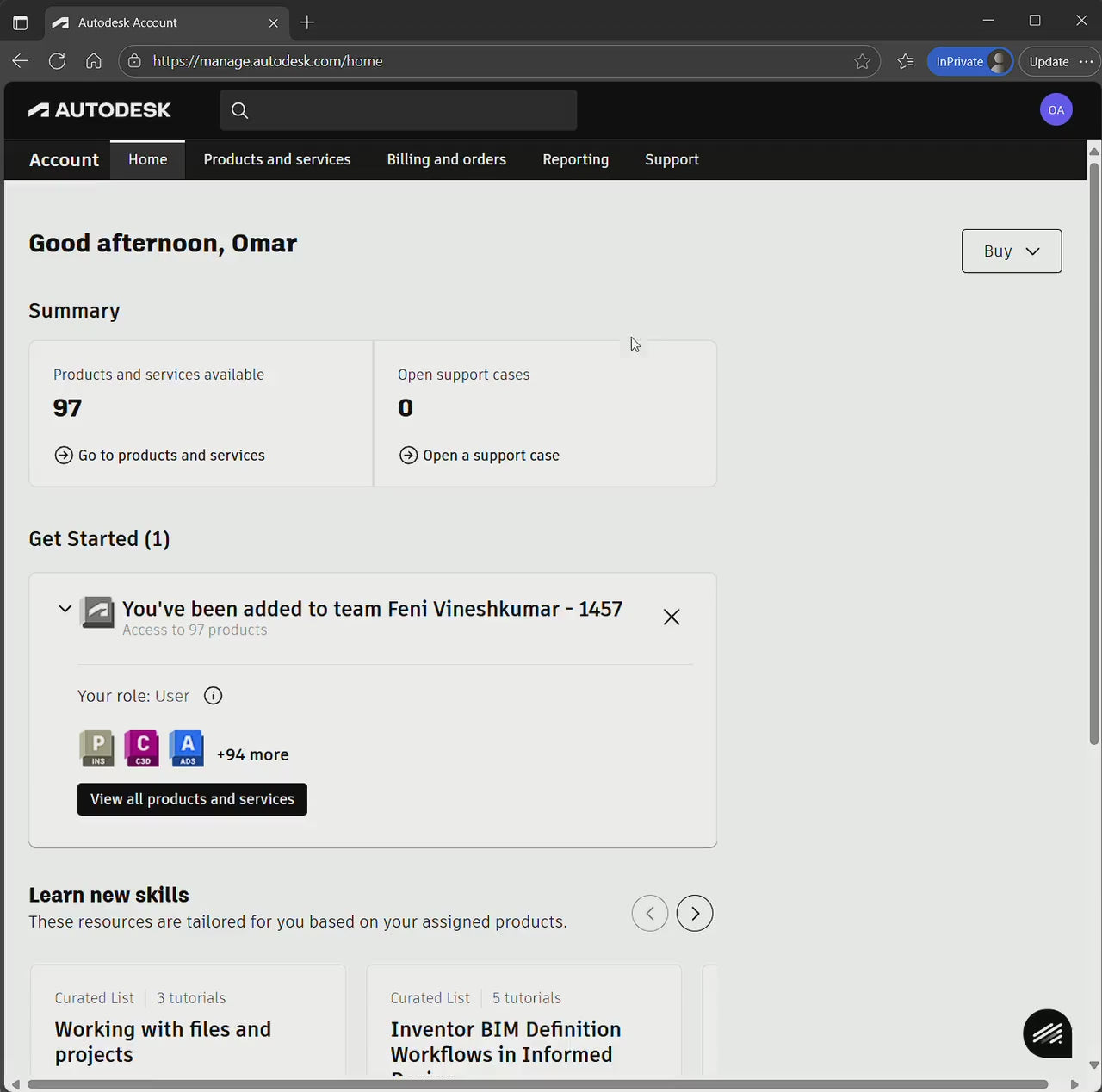1102x1092 pixels.
Task: Open Products and services tab
Action: pos(277,159)
